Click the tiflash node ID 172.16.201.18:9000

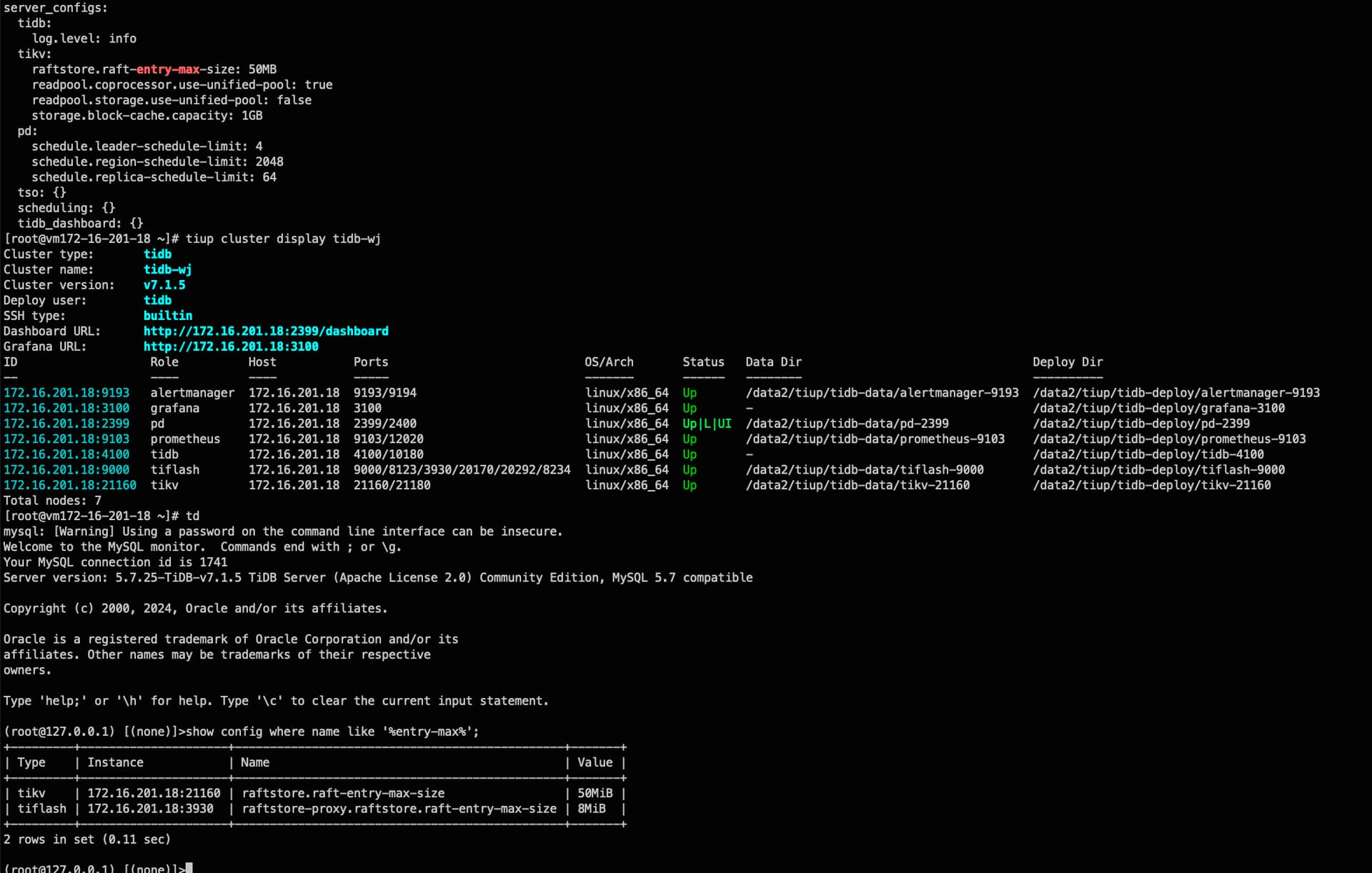point(66,470)
